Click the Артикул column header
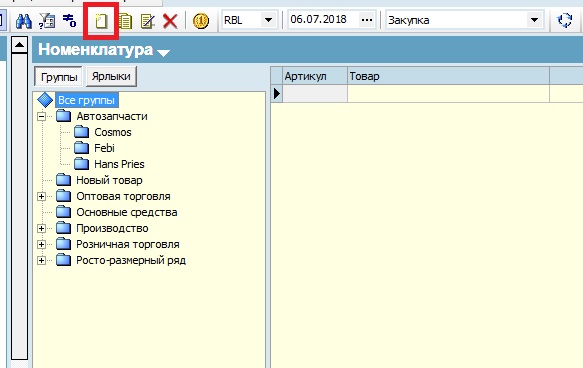The width and height of the screenshot is (583, 368). point(315,76)
